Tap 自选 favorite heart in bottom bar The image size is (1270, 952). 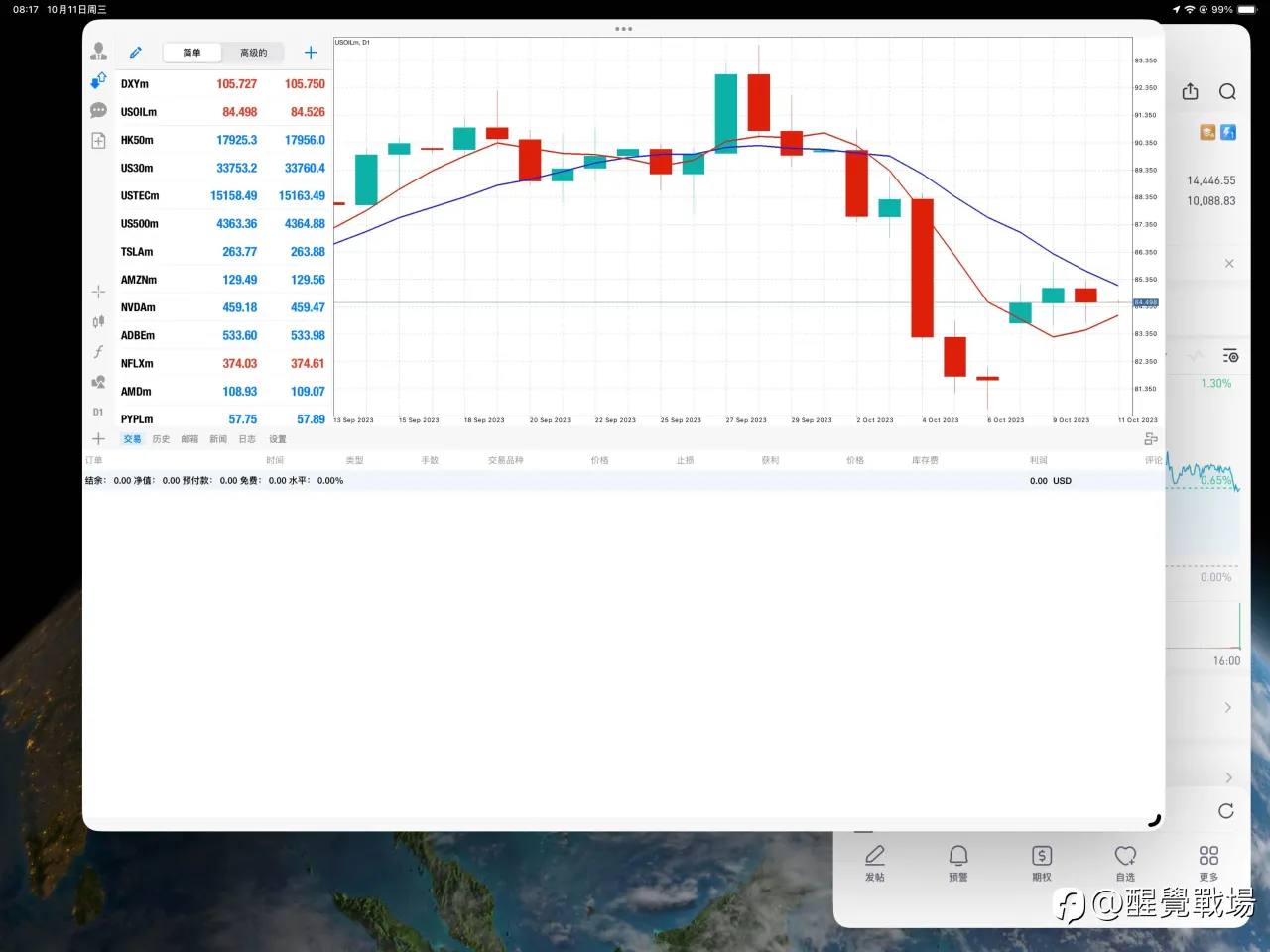click(1125, 863)
